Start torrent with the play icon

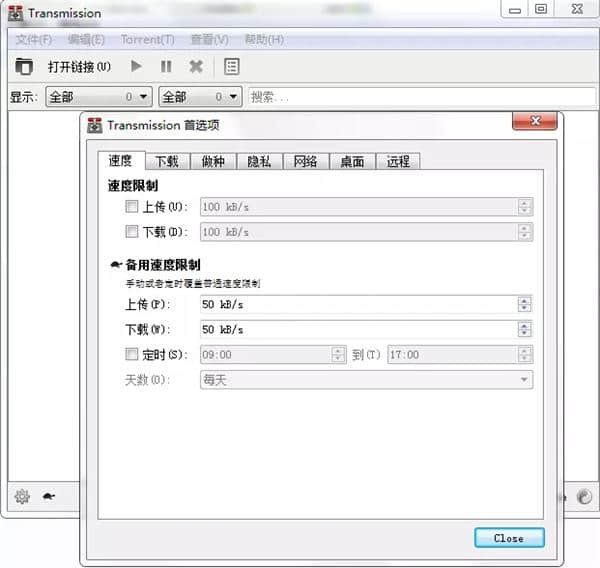click(x=136, y=66)
